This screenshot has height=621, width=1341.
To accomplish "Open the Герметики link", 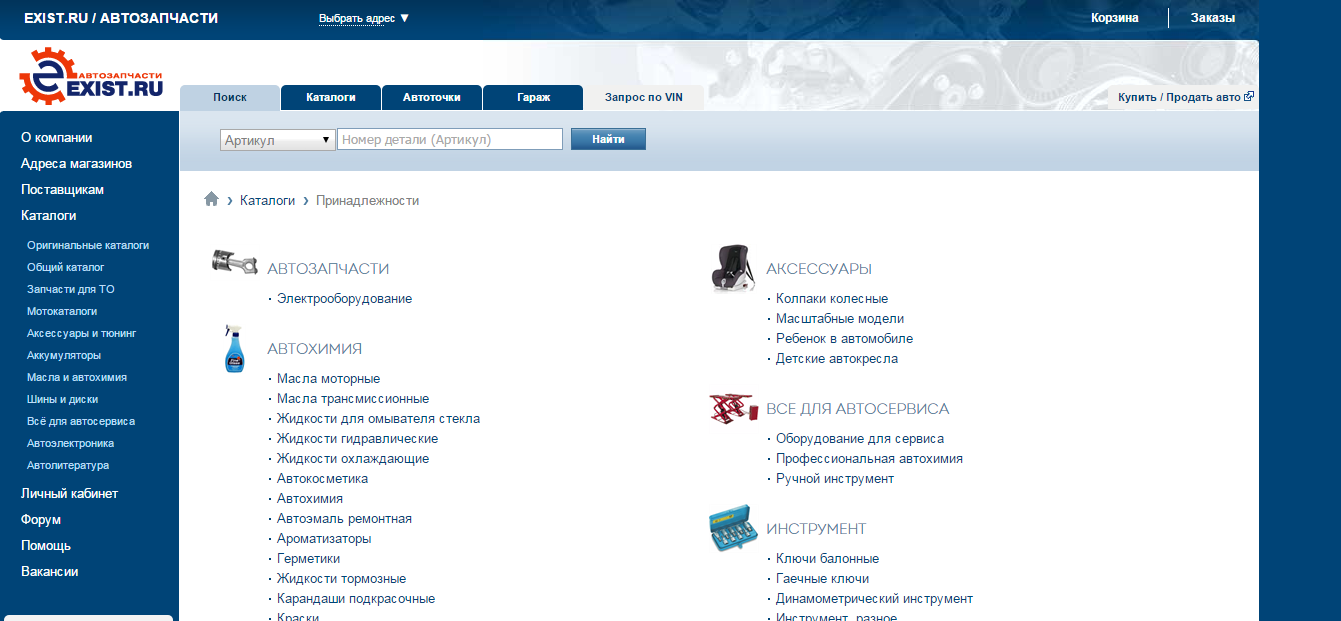I will point(308,558).
